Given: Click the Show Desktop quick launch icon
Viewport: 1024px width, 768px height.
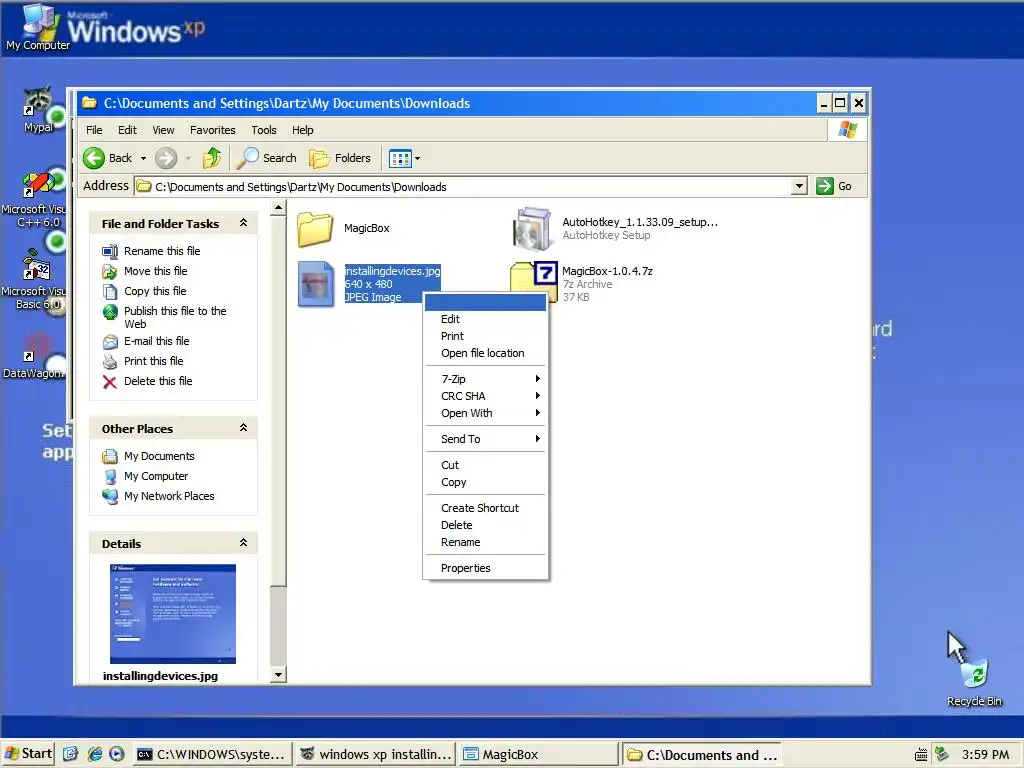Looking at the screenshot, I should 71,754.
